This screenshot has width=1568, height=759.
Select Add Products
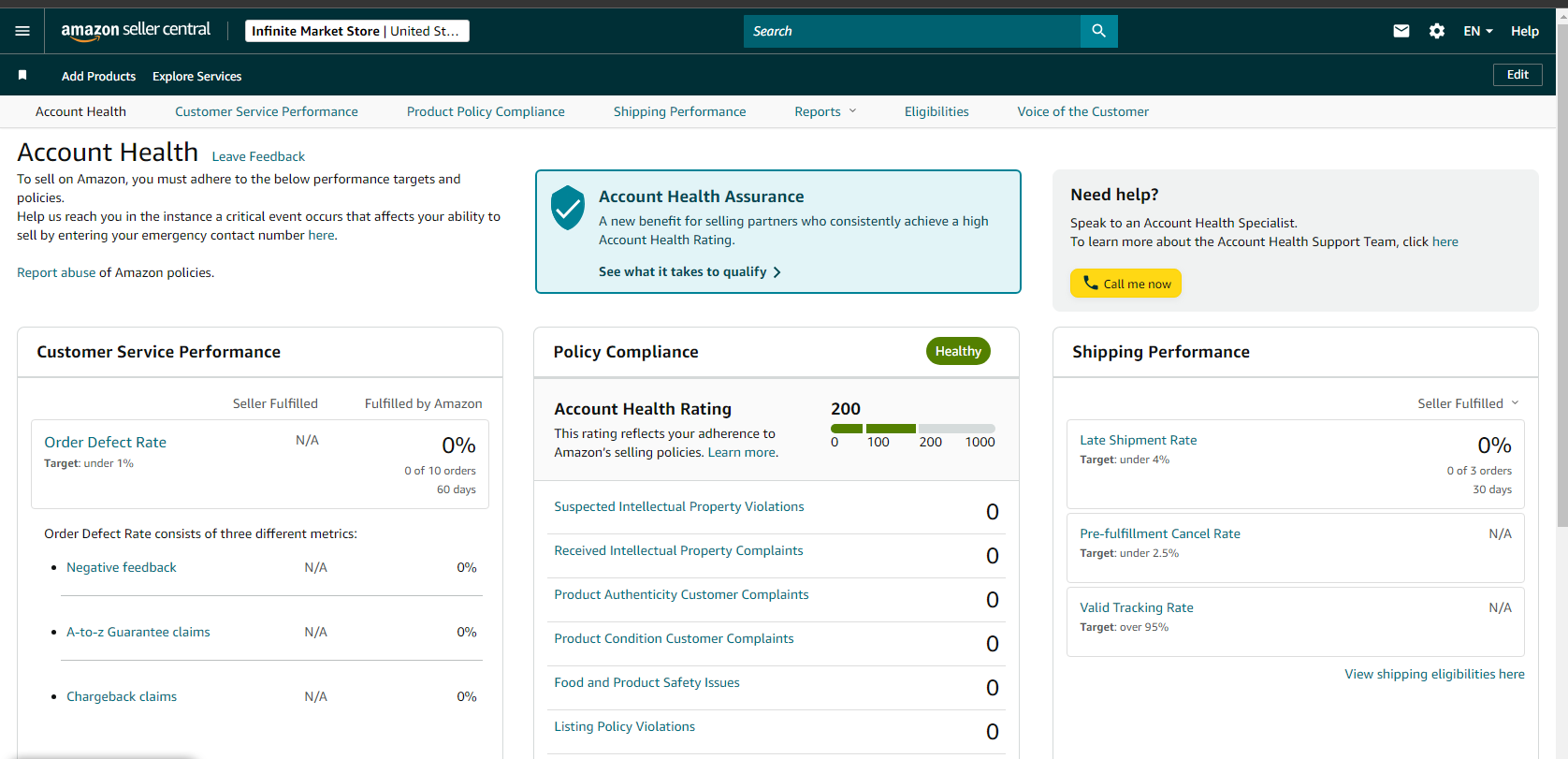click(98, 76)
